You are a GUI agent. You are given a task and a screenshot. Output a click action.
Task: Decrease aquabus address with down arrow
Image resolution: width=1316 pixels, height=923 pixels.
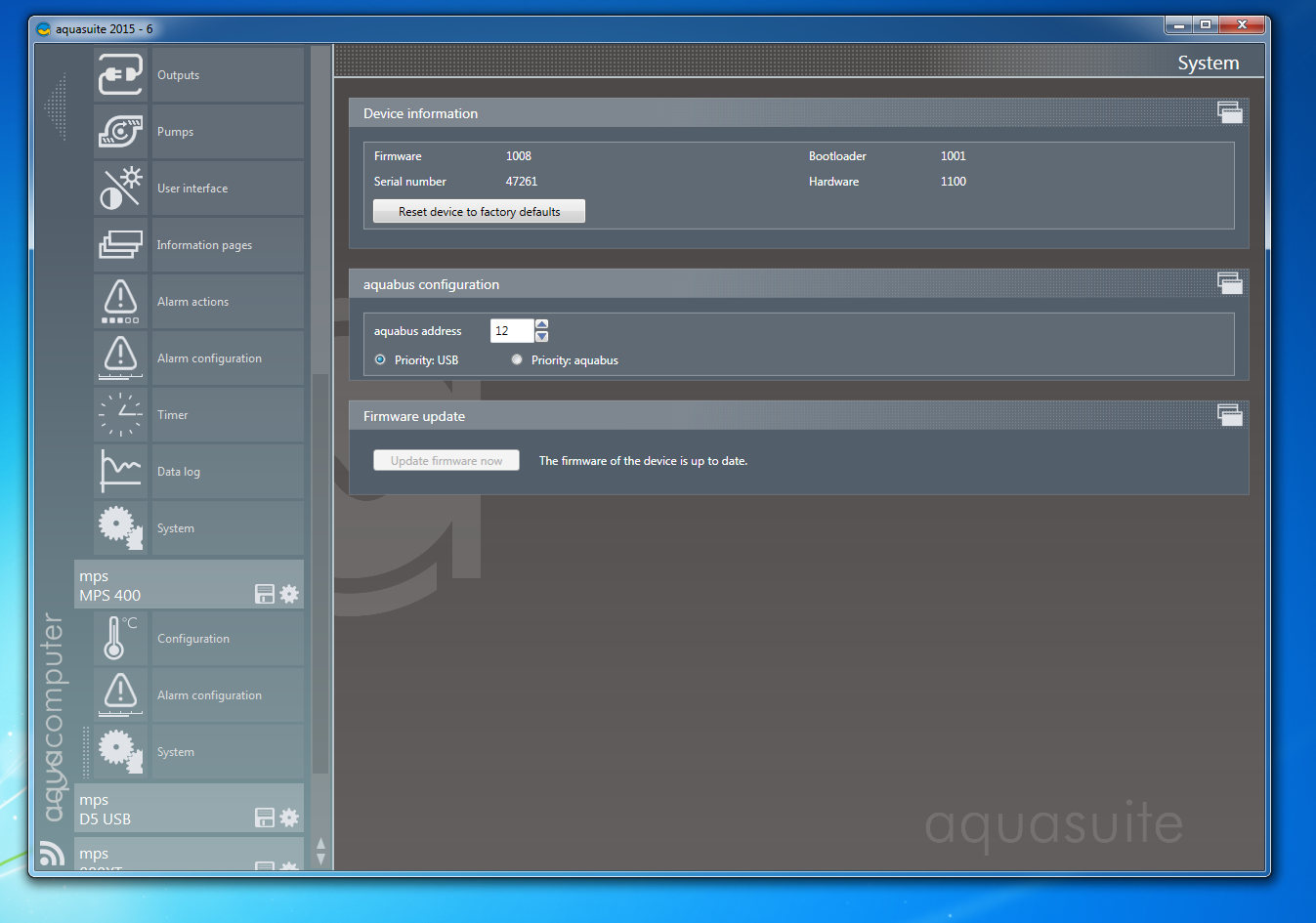pos(542,337)
